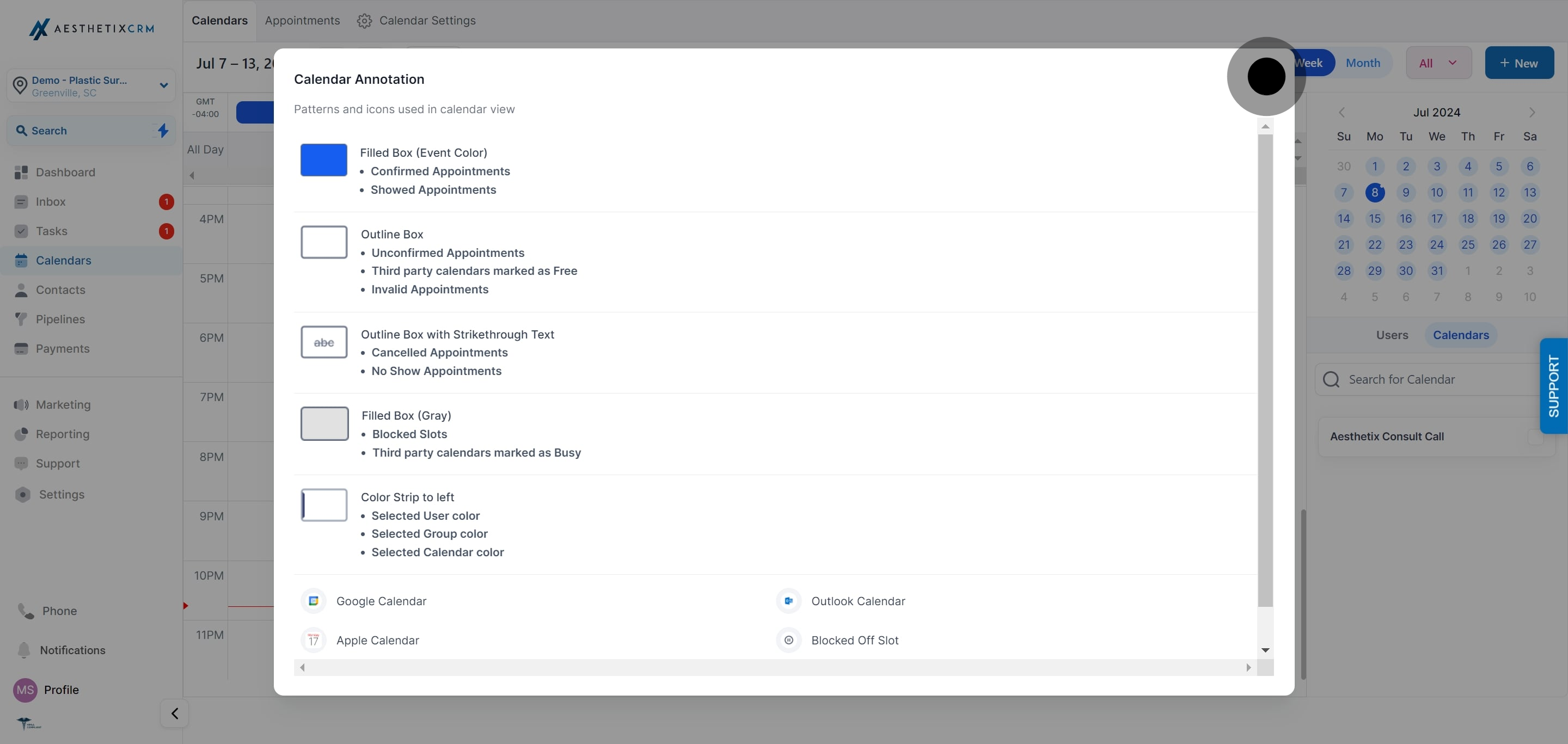Click the lightning bolt quick actions icon
Screen dimensions: 1568x744
click(x=163, y=130)
